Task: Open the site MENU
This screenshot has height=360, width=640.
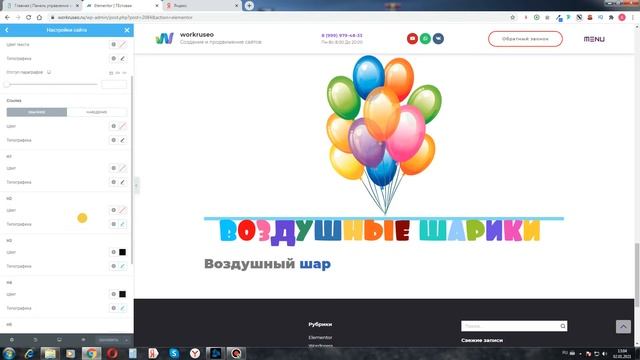Action: [594, 39]
